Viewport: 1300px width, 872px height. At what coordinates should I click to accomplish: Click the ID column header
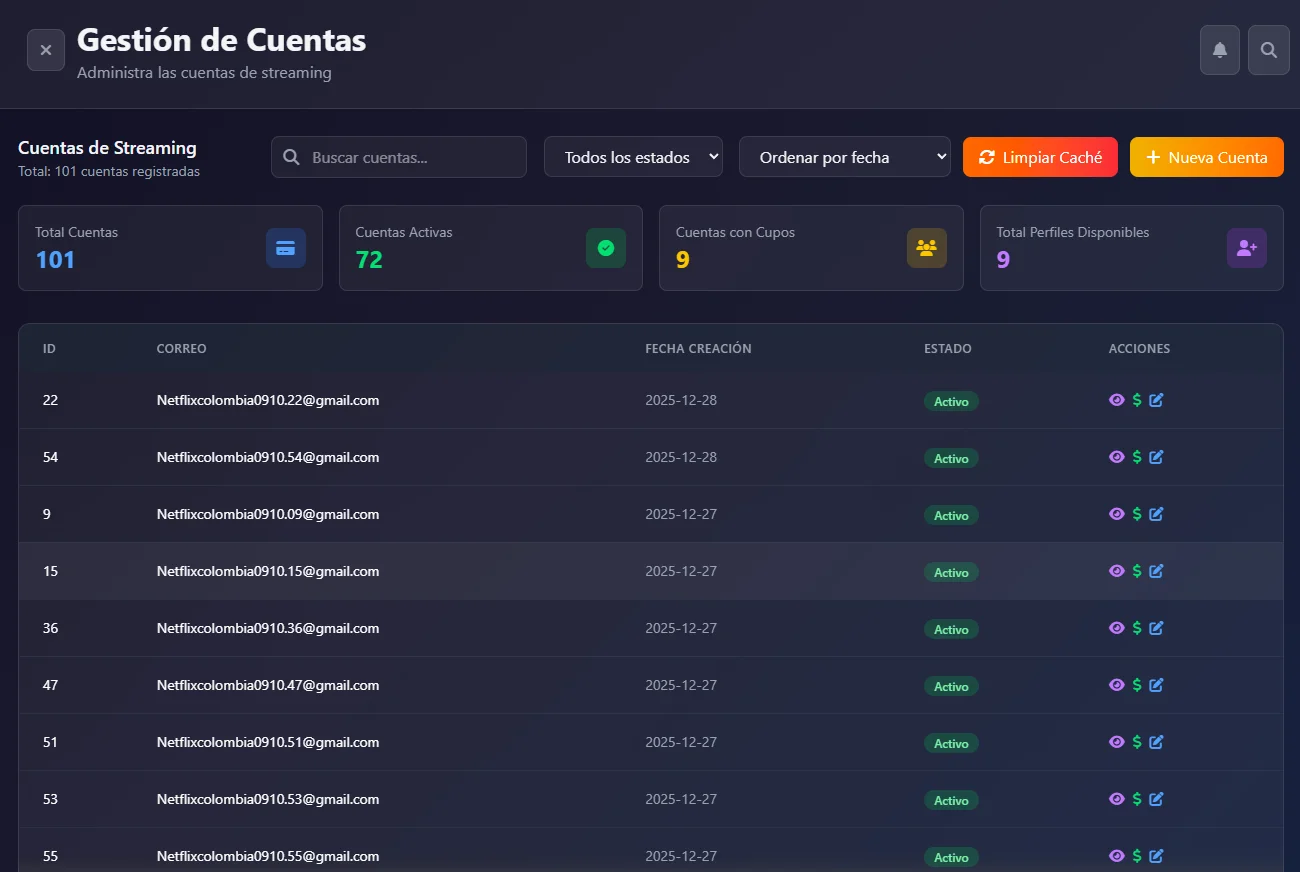49,349
